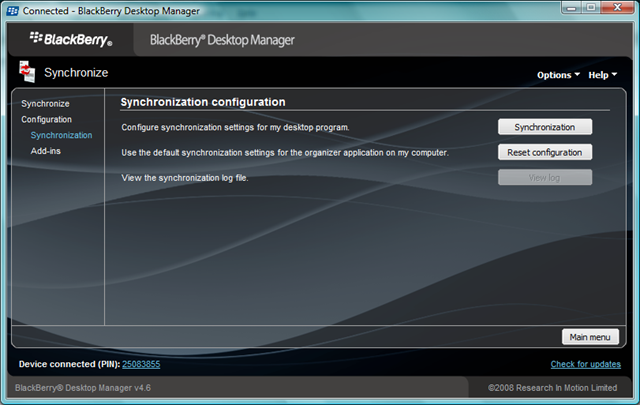Select Synchronization sub-item in sidebar
The image size is (640, 405).
(61, 135)
